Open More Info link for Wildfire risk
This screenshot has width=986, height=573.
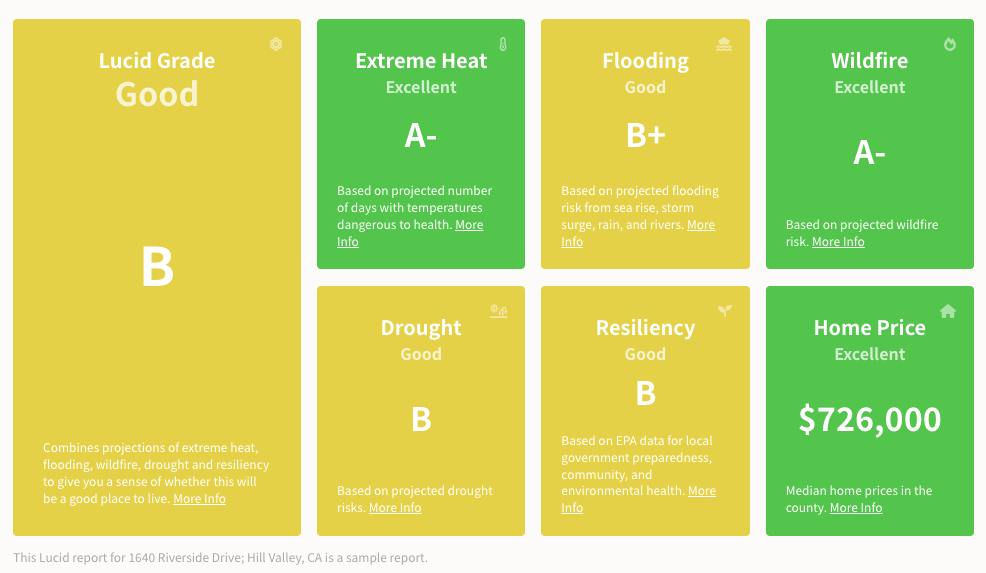tap(838, 242)
